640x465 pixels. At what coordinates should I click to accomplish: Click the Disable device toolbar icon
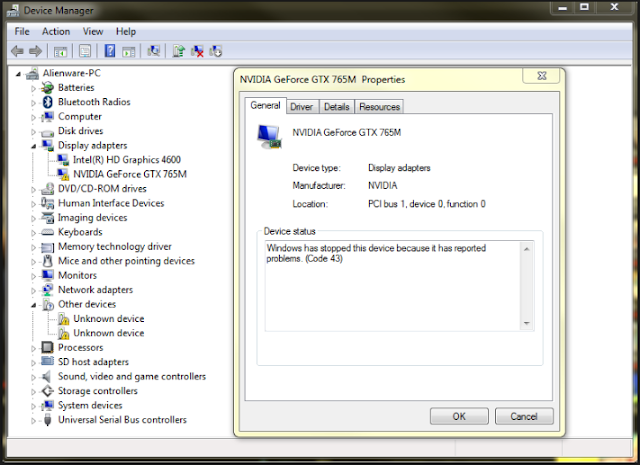click(x=216, y=51)
